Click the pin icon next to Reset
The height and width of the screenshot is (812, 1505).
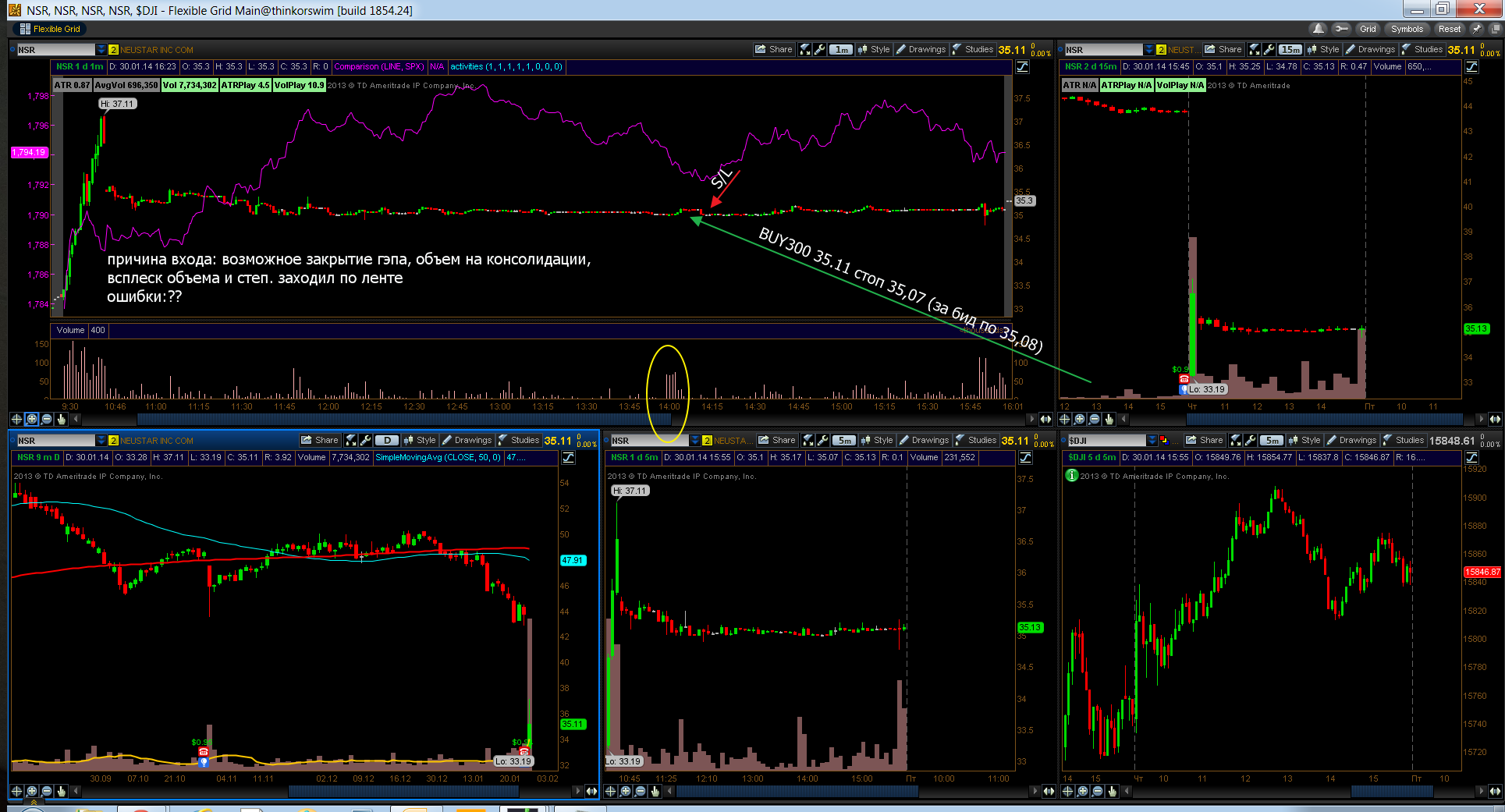click(1476, 29)
